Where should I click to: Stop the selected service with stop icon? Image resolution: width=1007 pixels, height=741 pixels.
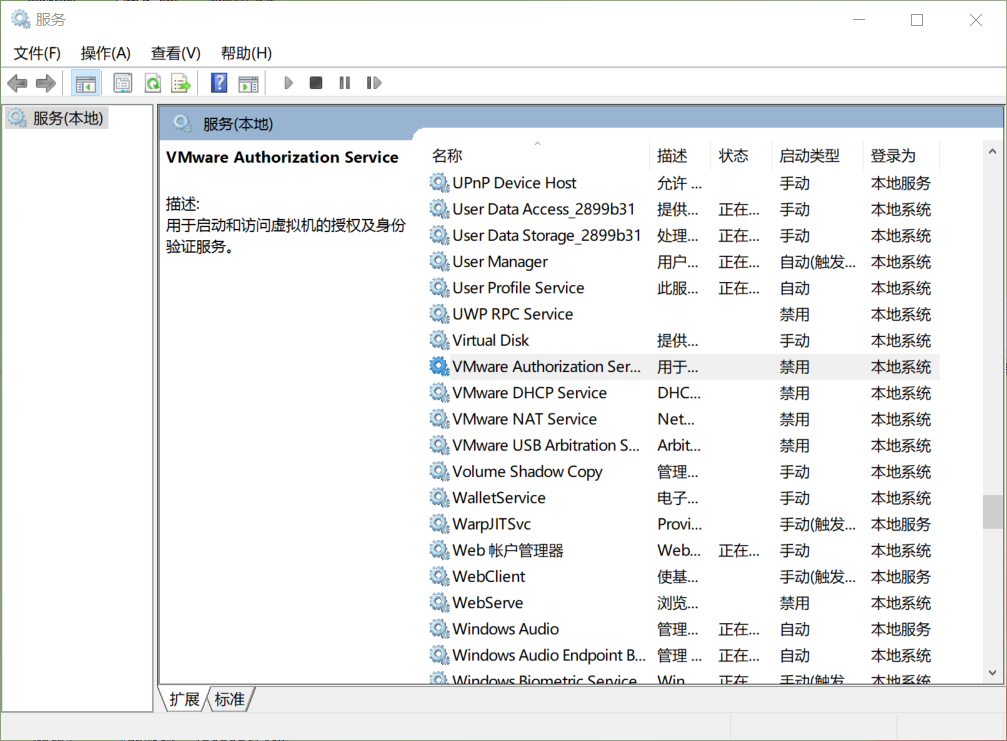pyautogui.click(x=315, y=83)
